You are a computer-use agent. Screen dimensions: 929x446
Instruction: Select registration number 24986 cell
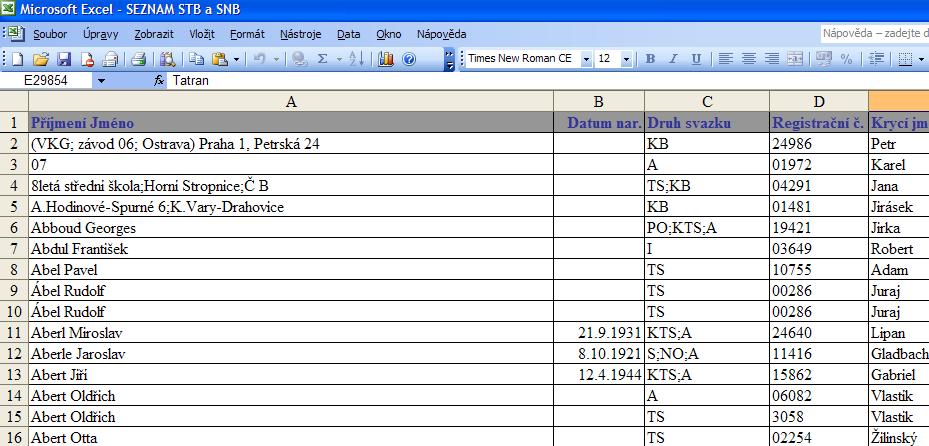click(x=819, y=144)
